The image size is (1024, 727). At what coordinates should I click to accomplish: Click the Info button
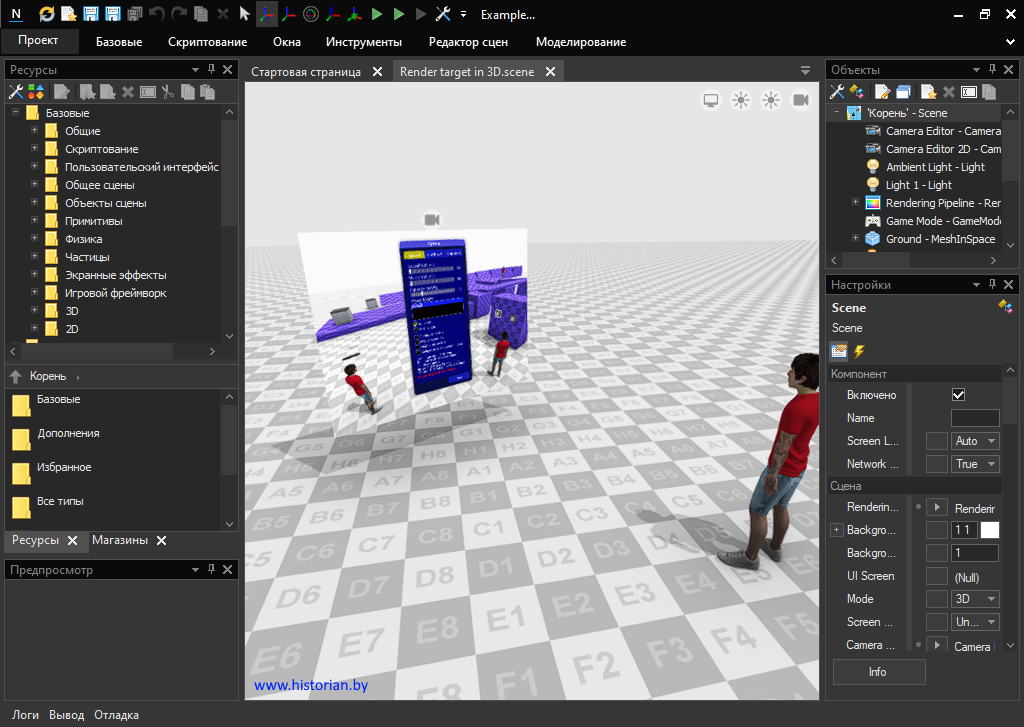(x=877, y=672)
